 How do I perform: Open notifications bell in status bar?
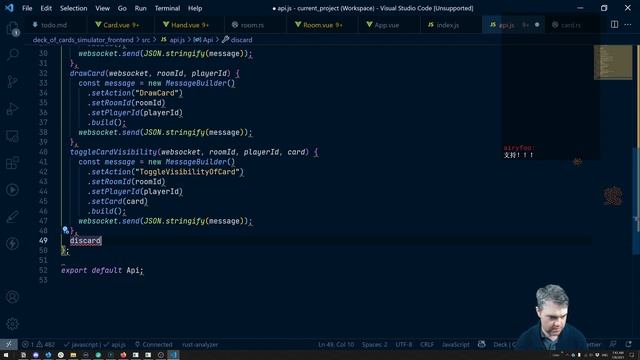629,344
